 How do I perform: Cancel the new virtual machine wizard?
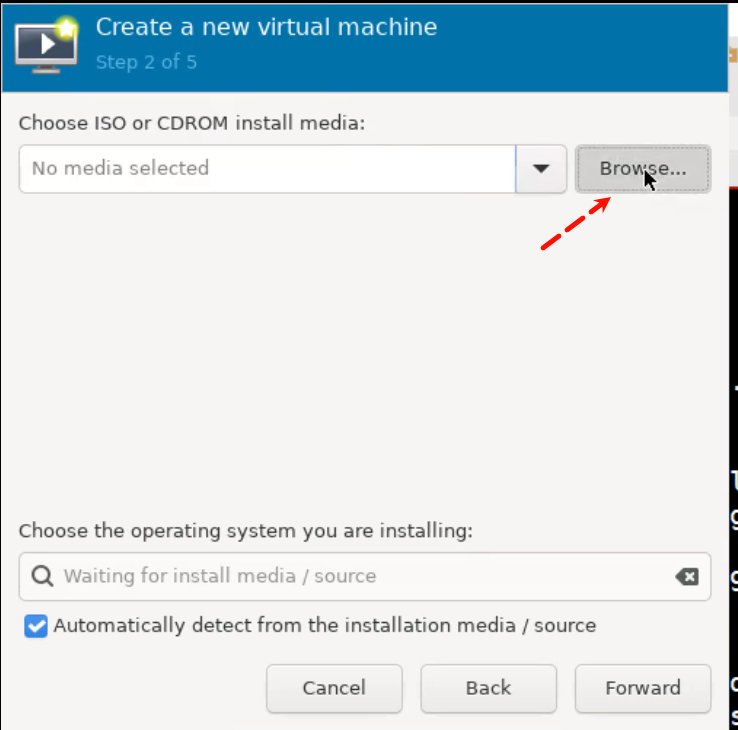point(334,688)
